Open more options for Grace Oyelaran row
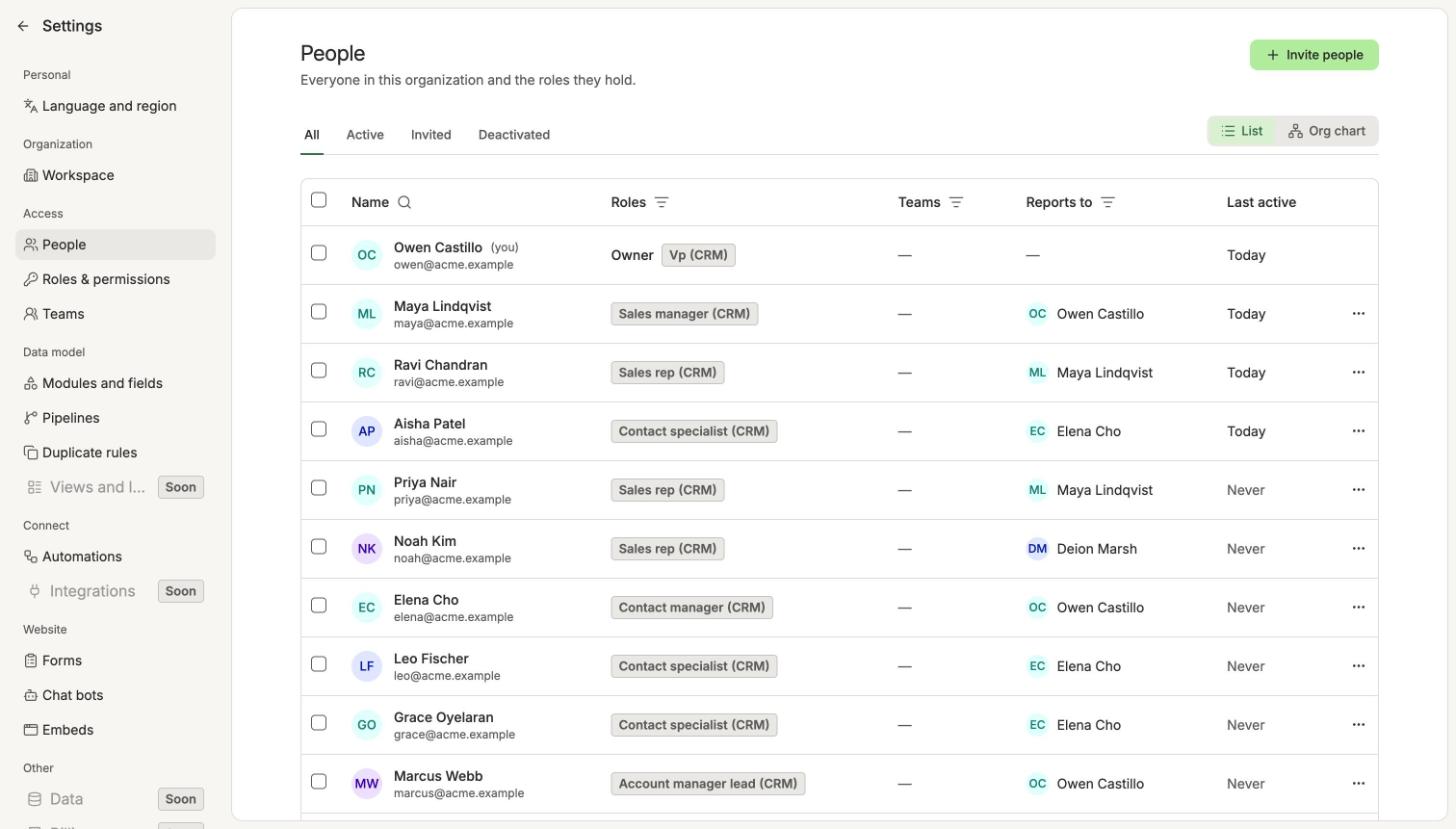1456x829 pixels. 1358,725
